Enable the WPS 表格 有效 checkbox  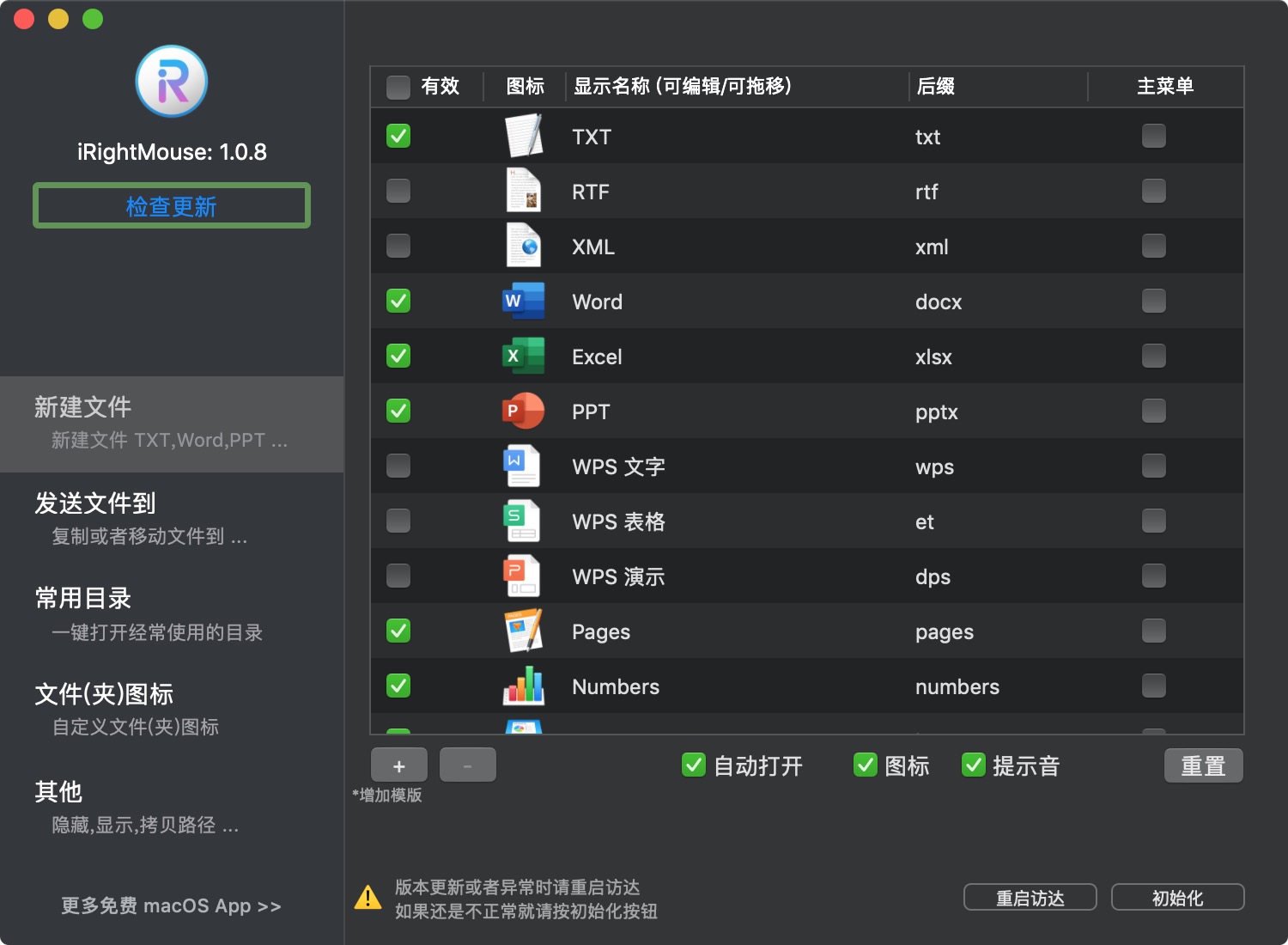pos(398,521)
